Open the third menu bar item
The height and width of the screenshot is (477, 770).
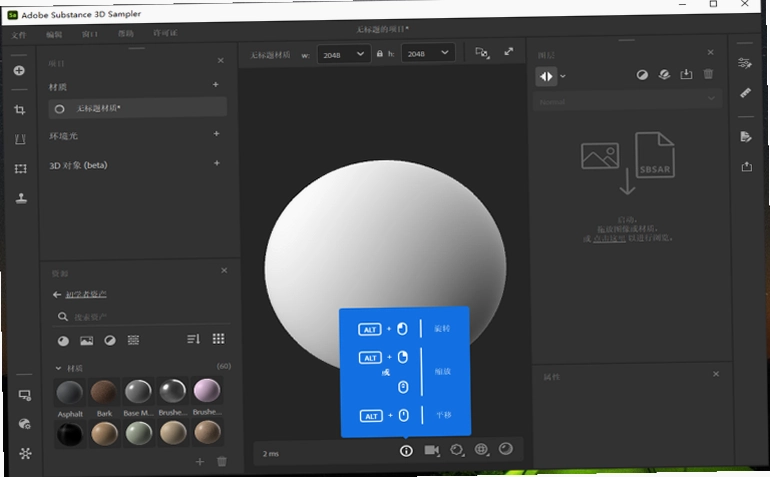pos(90,34)
